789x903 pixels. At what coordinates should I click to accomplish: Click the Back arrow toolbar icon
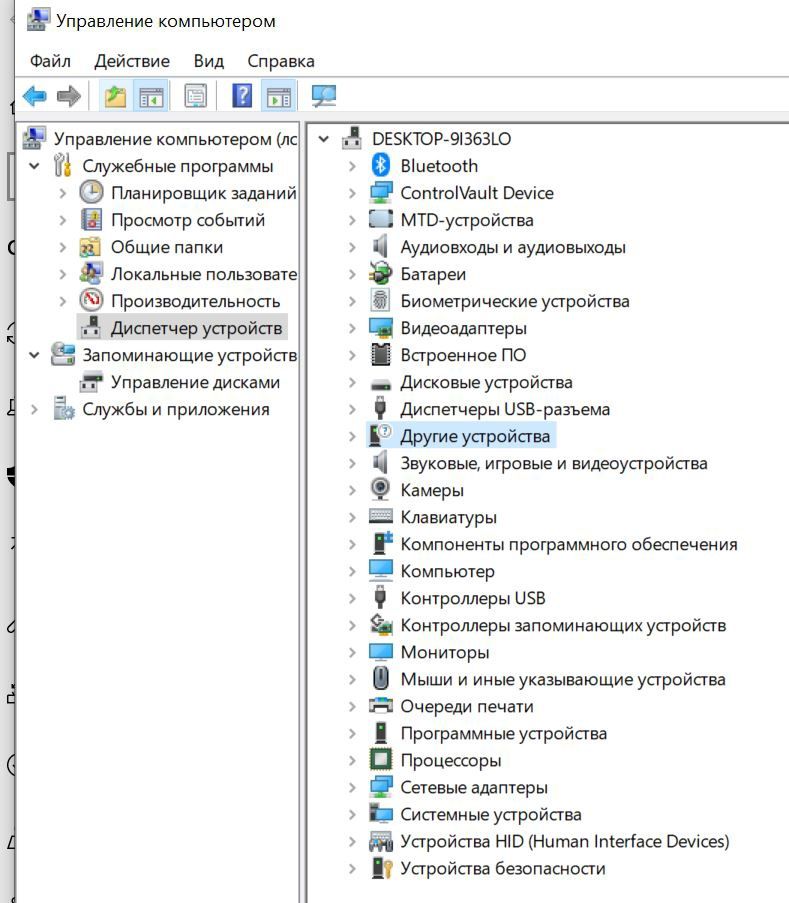(35, 96)
